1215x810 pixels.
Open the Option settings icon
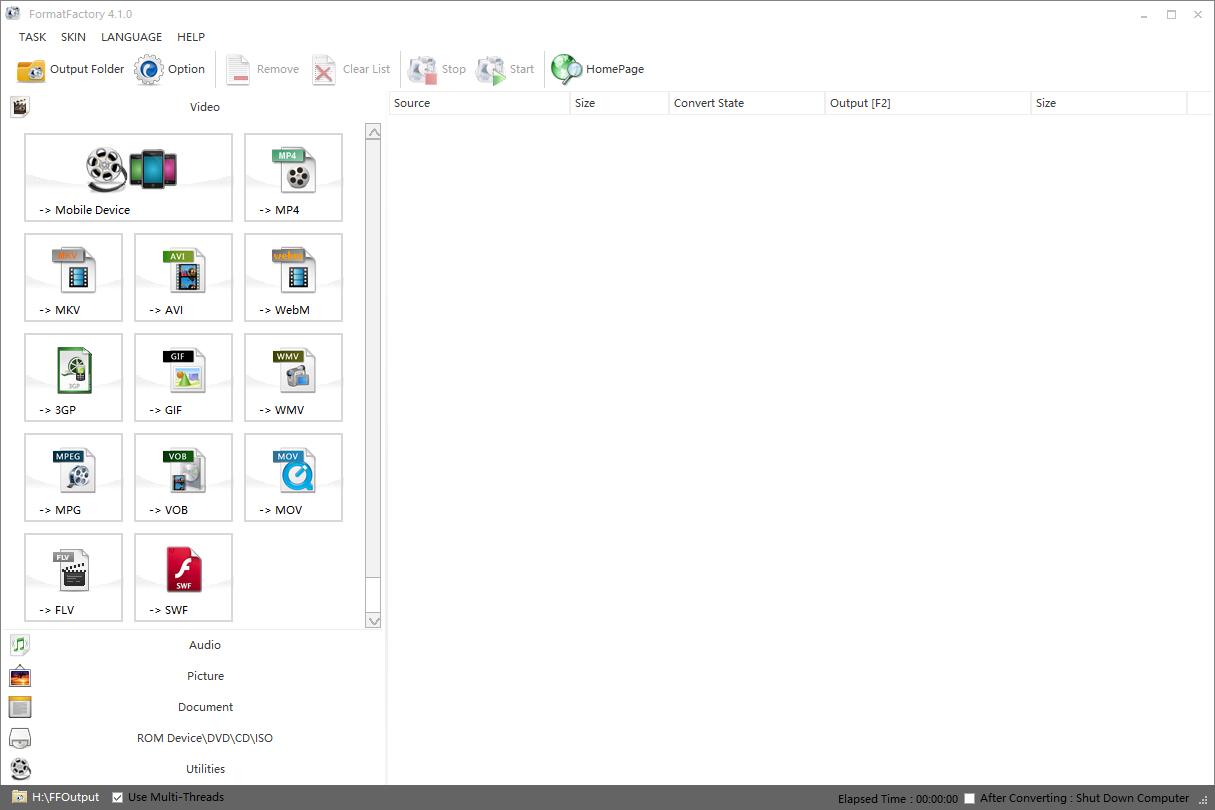pos(149,70)
